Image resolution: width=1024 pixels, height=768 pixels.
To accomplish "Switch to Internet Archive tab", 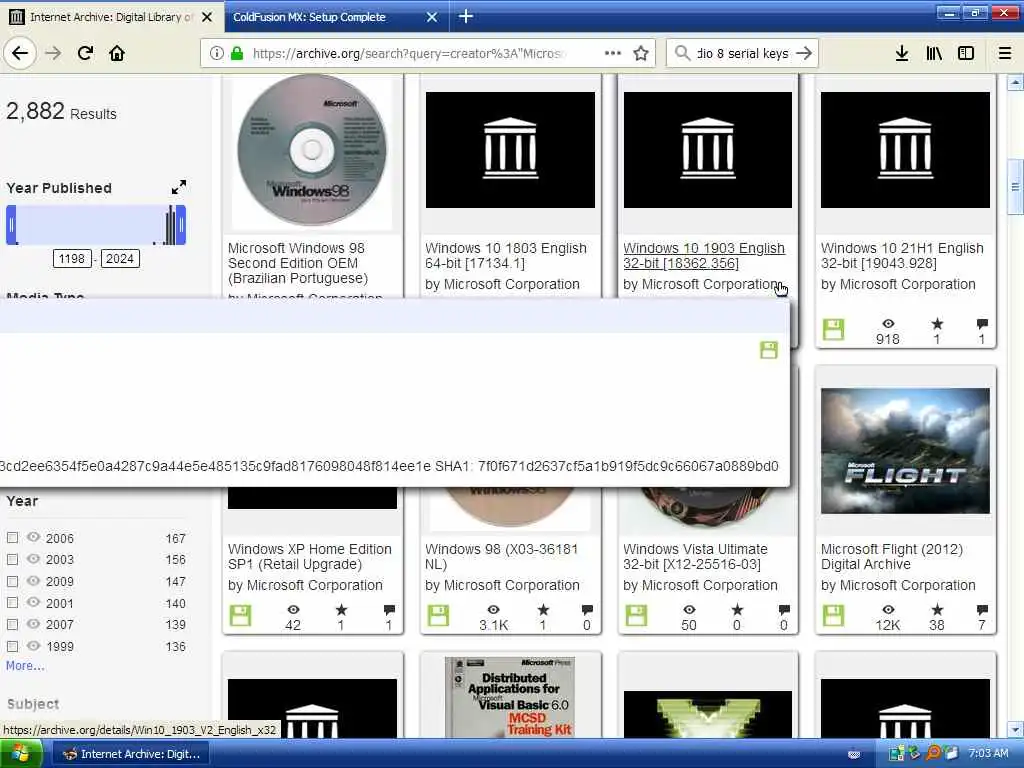I will coord(111,17).
